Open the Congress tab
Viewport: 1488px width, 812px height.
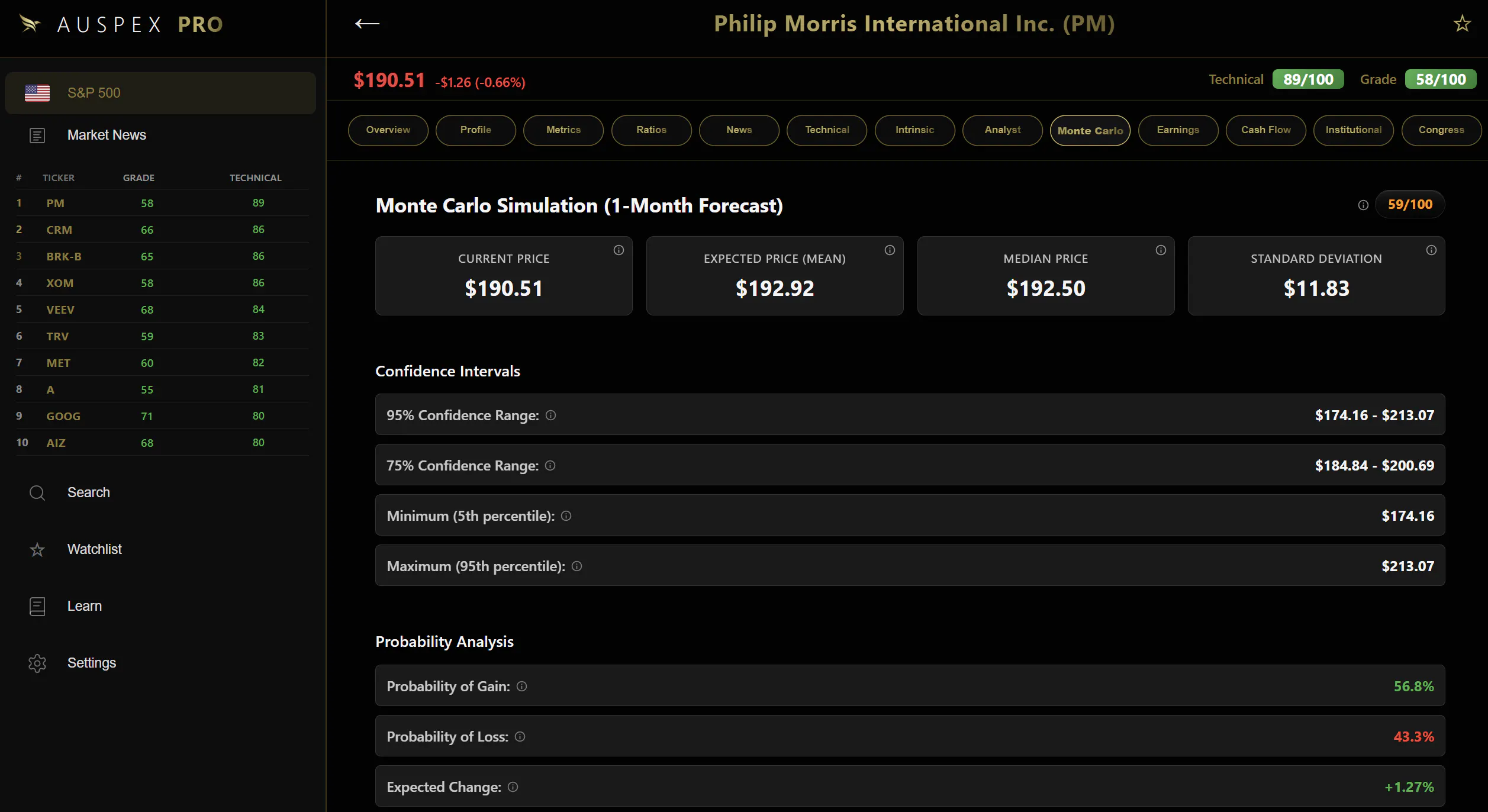(x=1442, y=130)
